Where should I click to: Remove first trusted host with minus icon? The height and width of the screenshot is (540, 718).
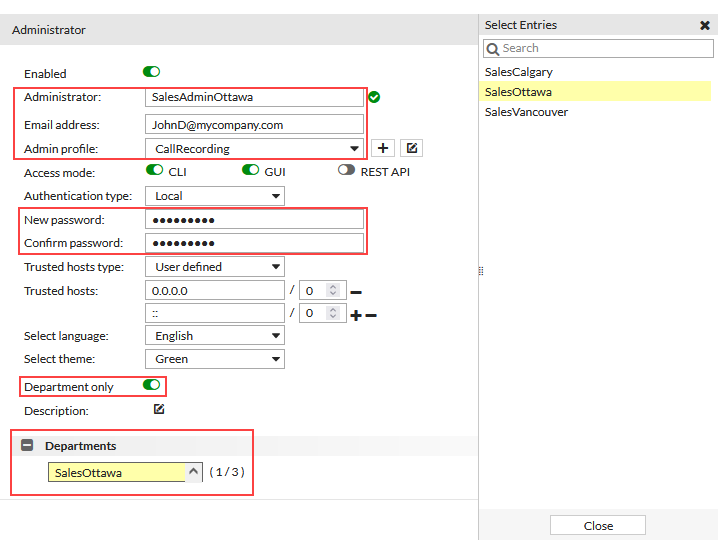tap(356, 292)
